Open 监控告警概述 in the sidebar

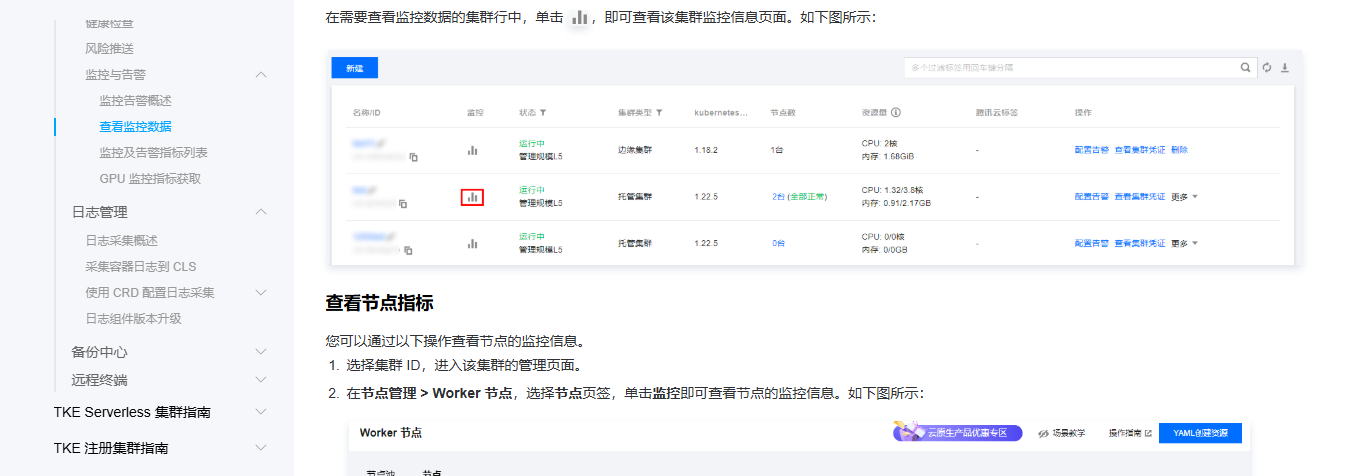135,101
